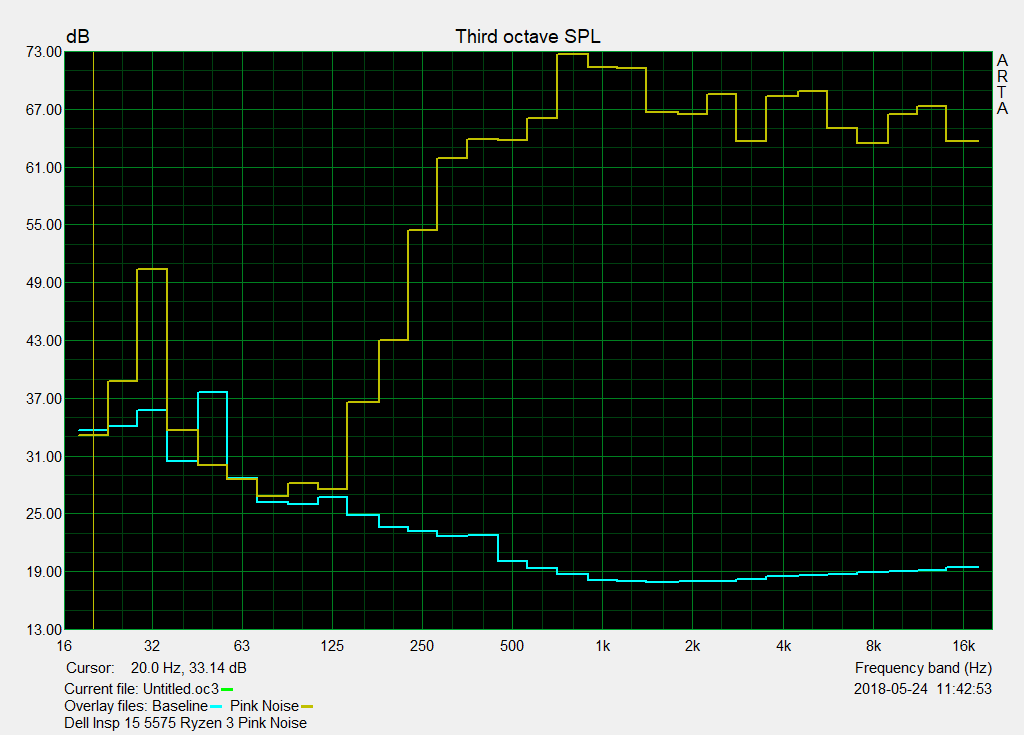Click the yellow Pink Noise bar peak at 32 Hz
The image size is (1024, 735).
[152, 269]
